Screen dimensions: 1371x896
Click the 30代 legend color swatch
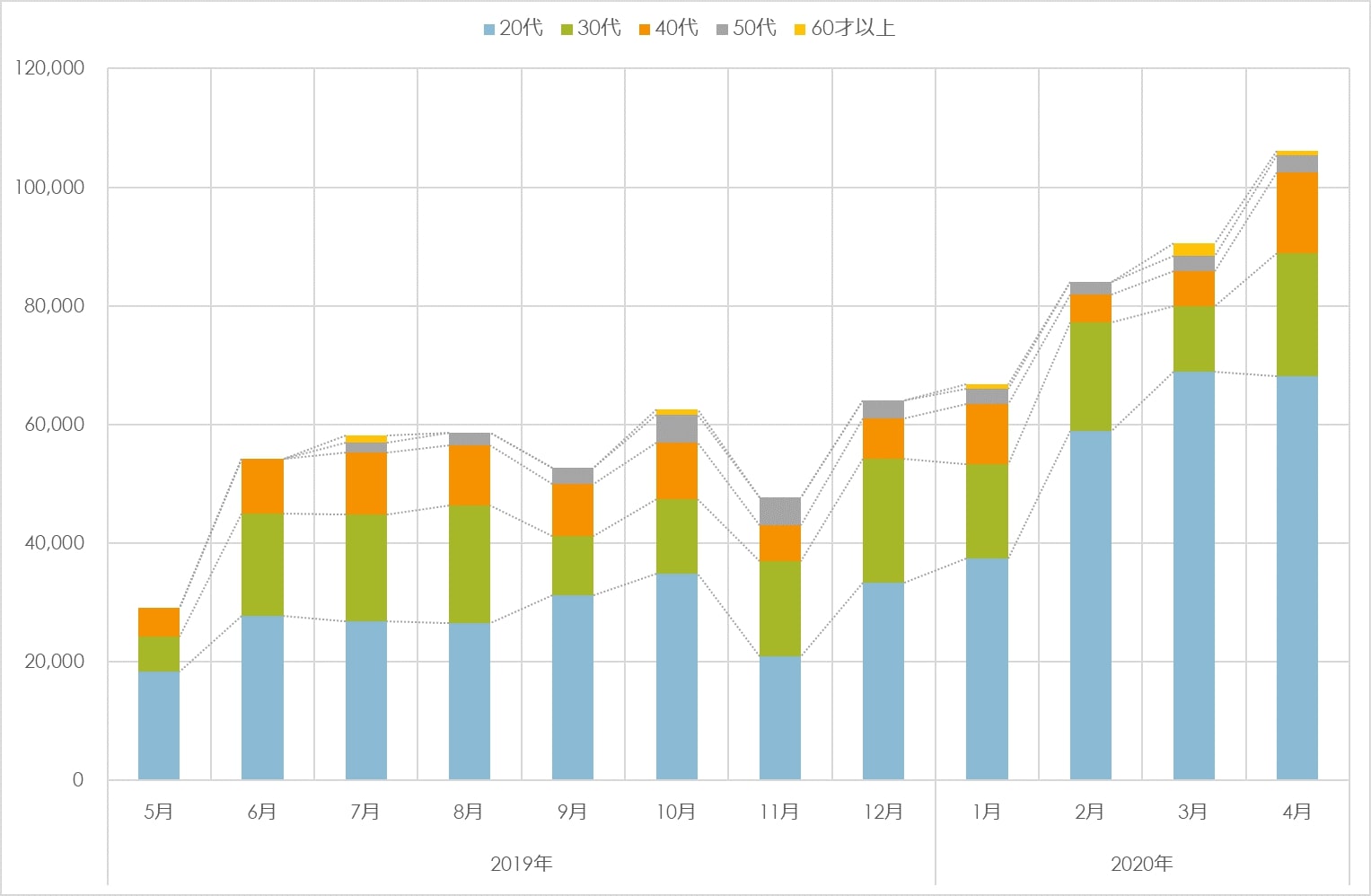pyautogui.click(x=567, y=30)
